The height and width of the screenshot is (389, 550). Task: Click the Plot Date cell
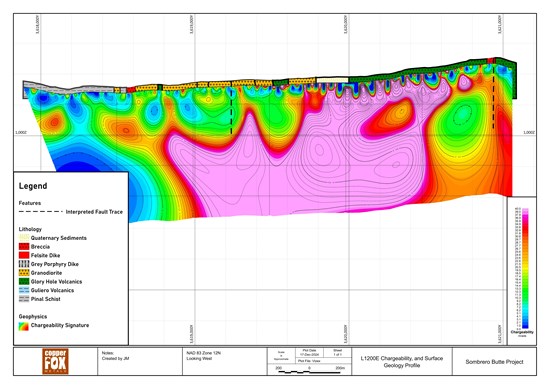[309, 353]
